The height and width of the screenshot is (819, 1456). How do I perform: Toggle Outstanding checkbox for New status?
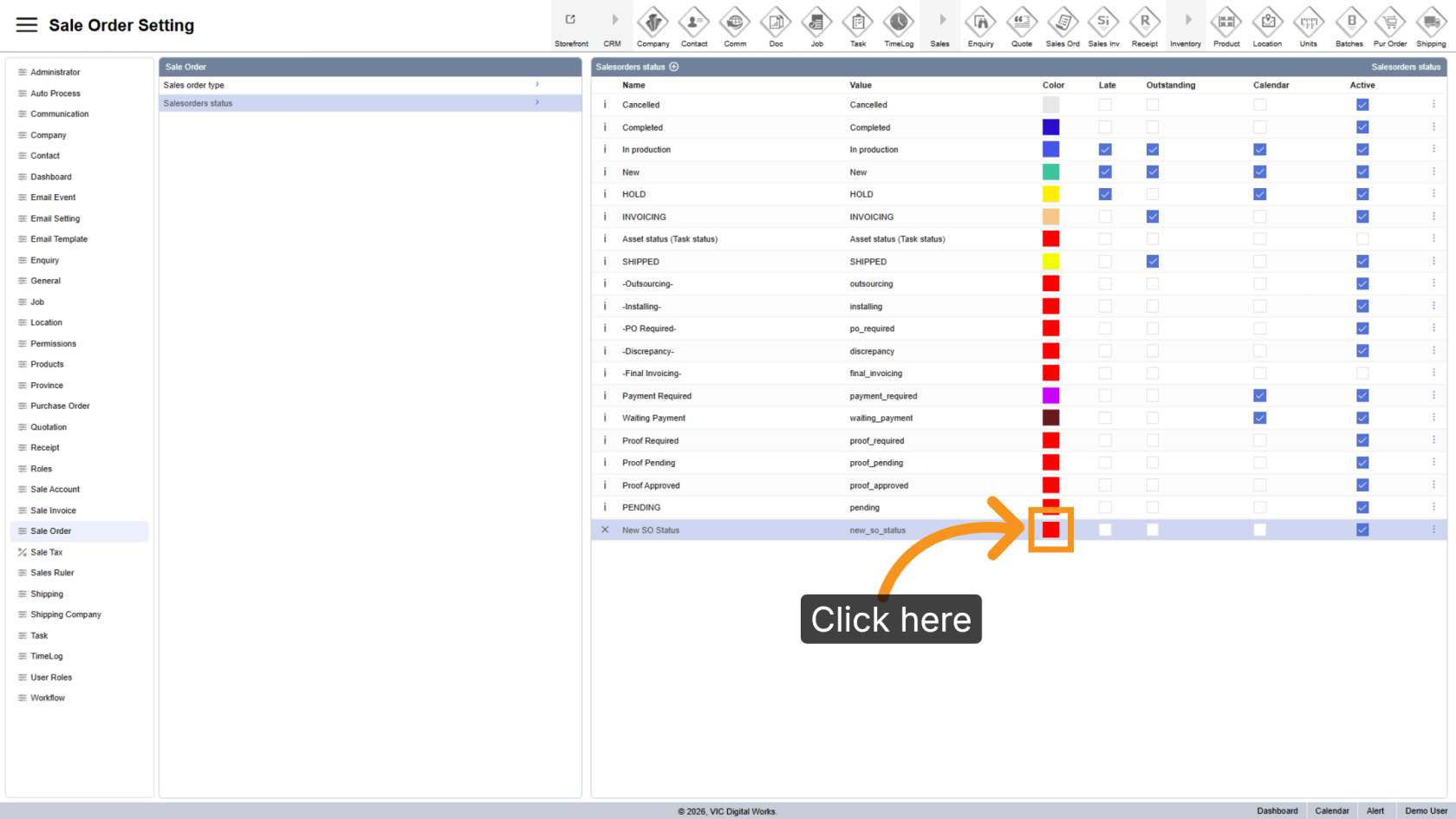(x=1153, y=172)
